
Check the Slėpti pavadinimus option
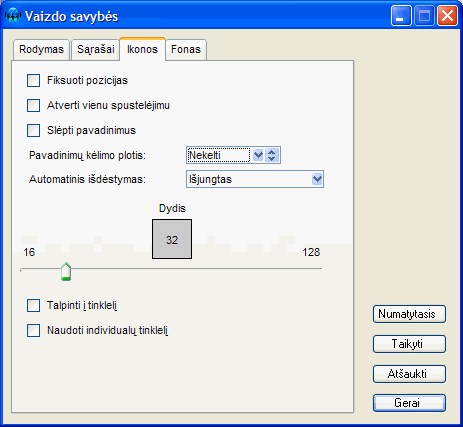[33, 130]
